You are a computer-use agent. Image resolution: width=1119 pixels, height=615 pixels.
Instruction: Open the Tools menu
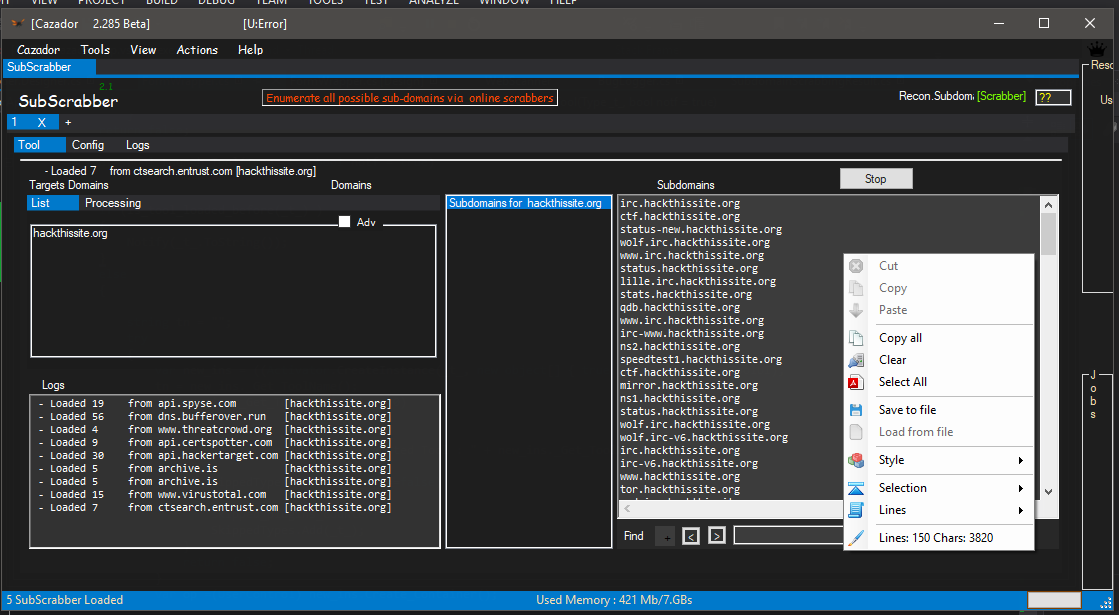pos(95,50)
